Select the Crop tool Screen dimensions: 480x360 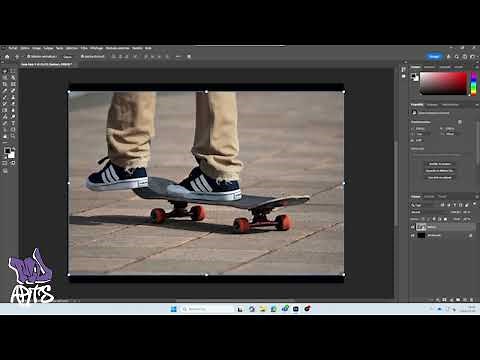point(5,84)
